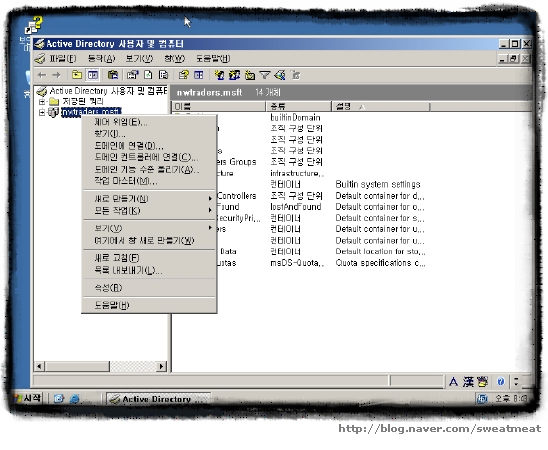548x450 pixels.
Task: Sort by the 설명 column header
Action: (x=381, y=106)
